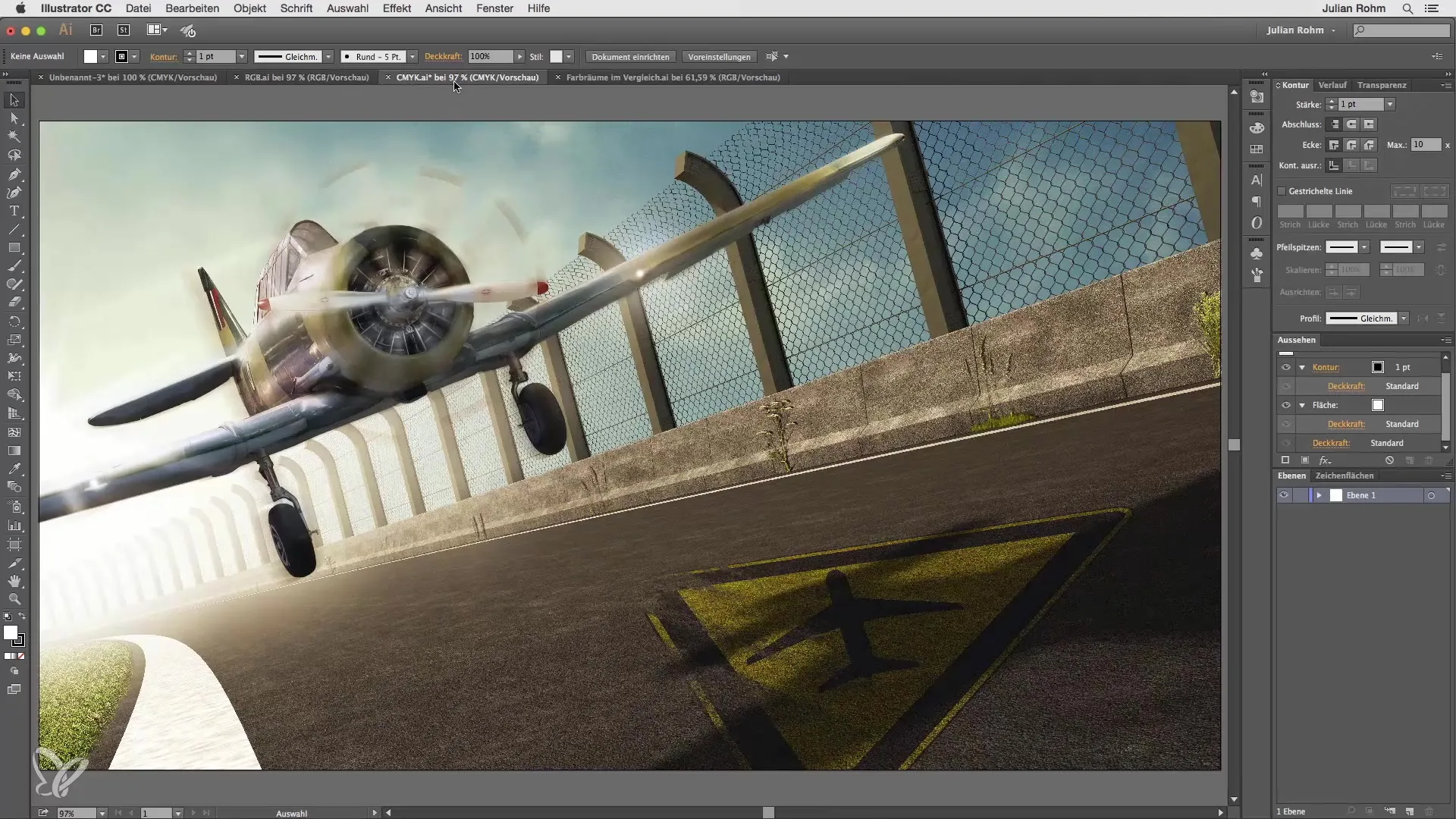Image resolution: width=1456 pixels, height=819 pixels.
Task: Select the Selection (black arrow) tool
Action: pyautogui.click(x=14, y=100)
